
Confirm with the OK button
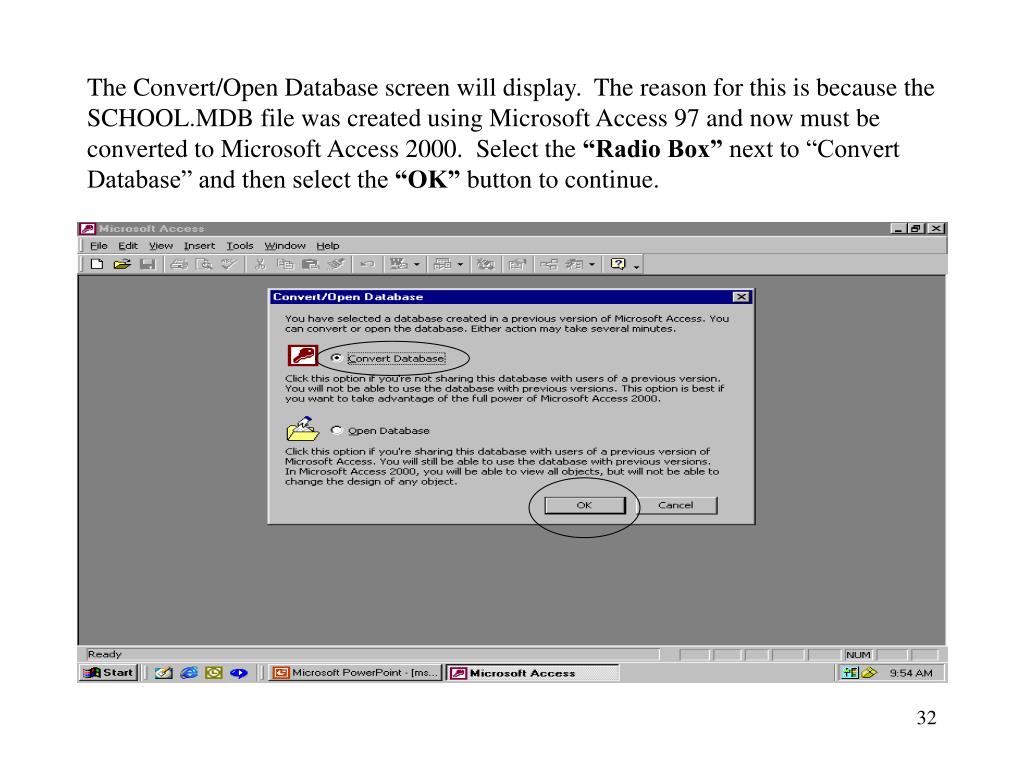[584, 505]
